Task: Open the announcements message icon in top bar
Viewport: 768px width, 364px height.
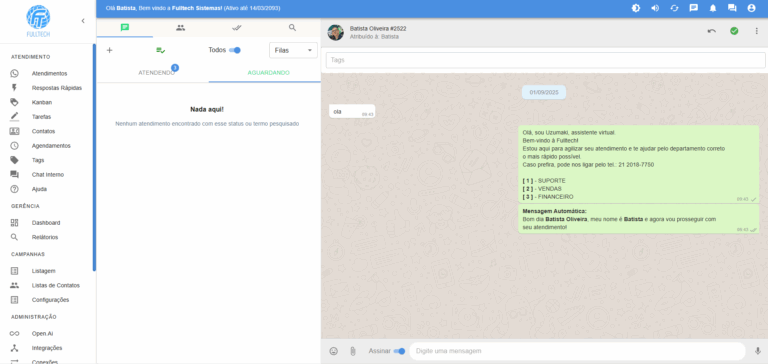Action: coord(694,8)
